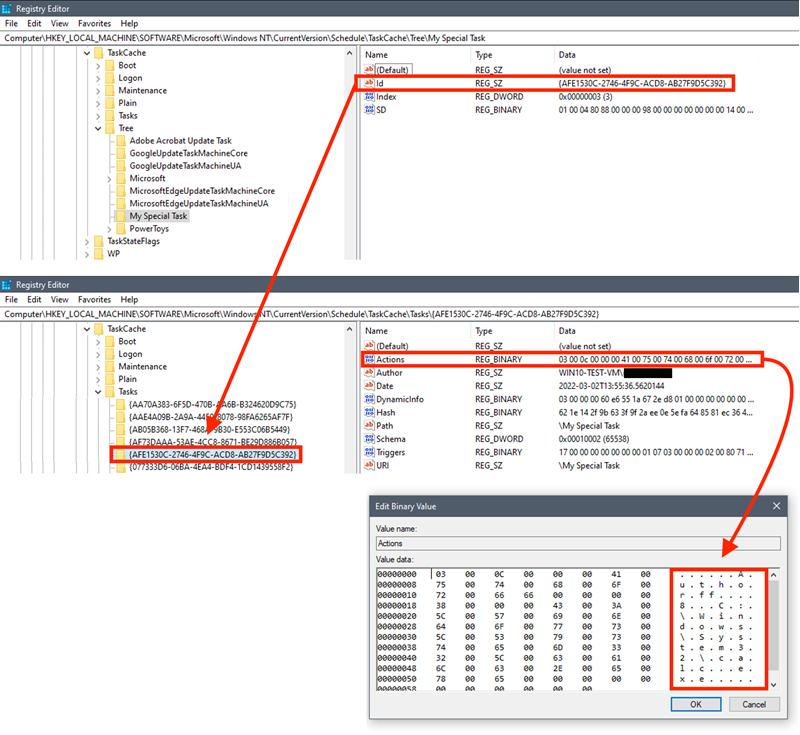
Task: Click OK in the Edit Binary Value dialog
Action: click(x=695, y=704)
